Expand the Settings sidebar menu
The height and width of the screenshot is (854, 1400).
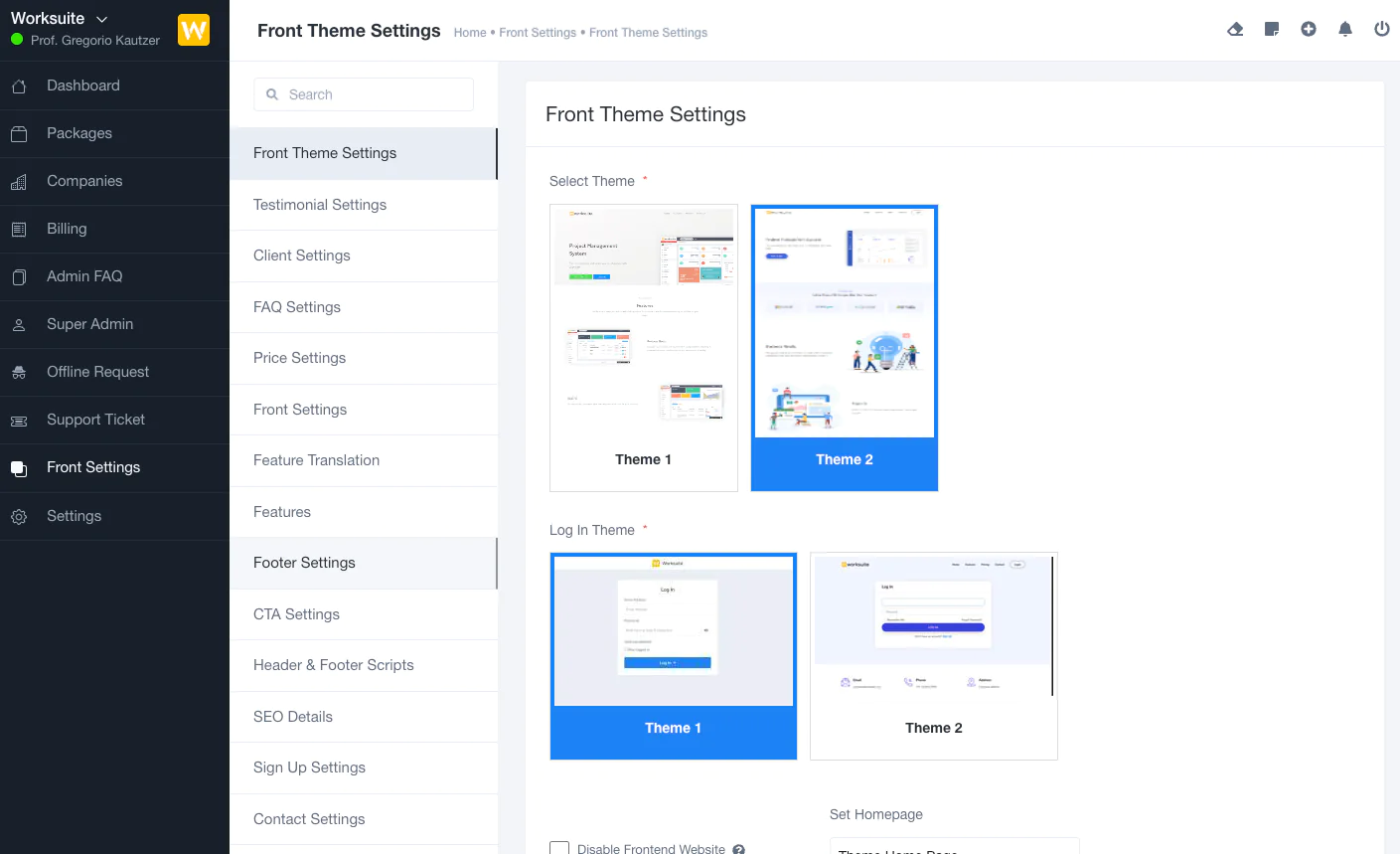click(75, 516)
